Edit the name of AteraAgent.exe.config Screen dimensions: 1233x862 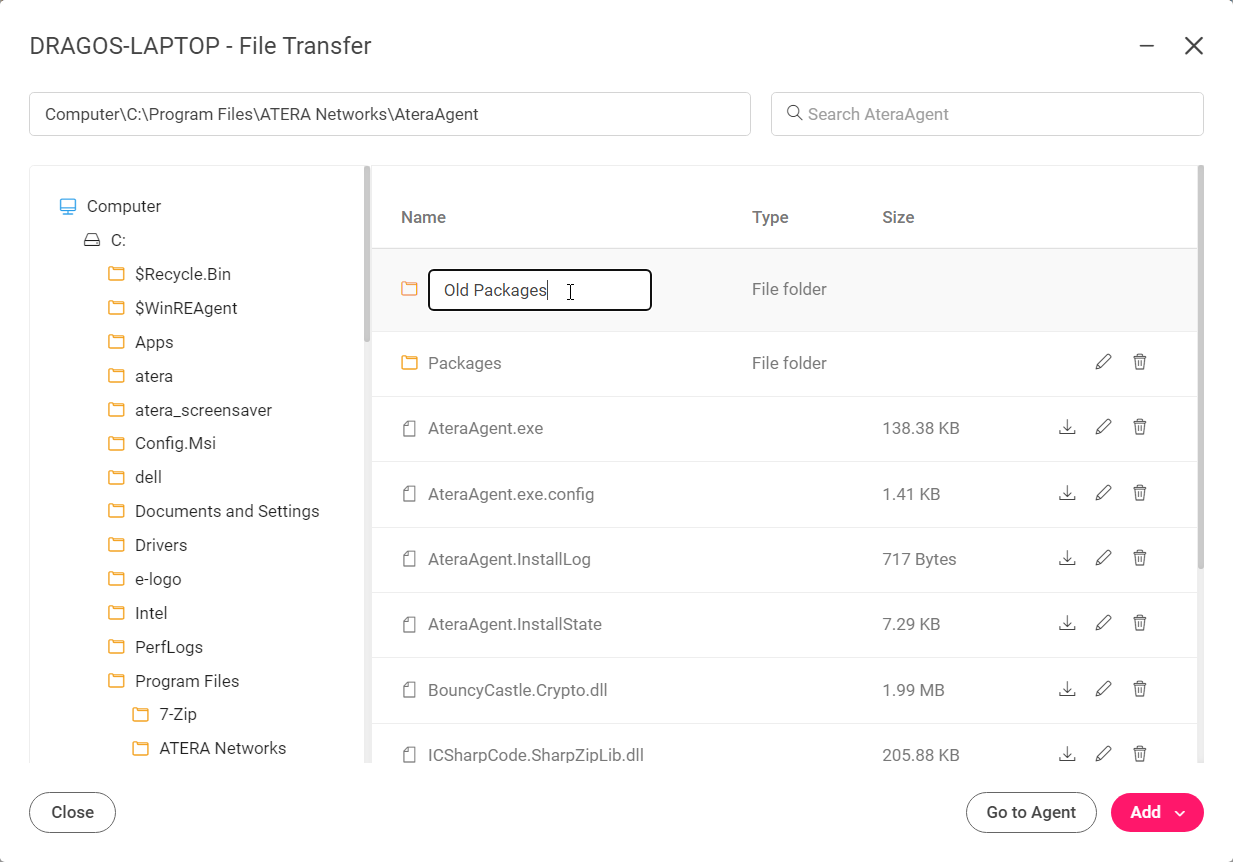(1103, 493)
